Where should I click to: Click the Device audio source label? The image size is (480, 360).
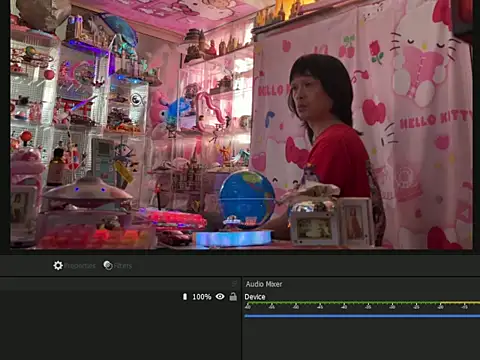pyautogui.click(x=255, y=297)
